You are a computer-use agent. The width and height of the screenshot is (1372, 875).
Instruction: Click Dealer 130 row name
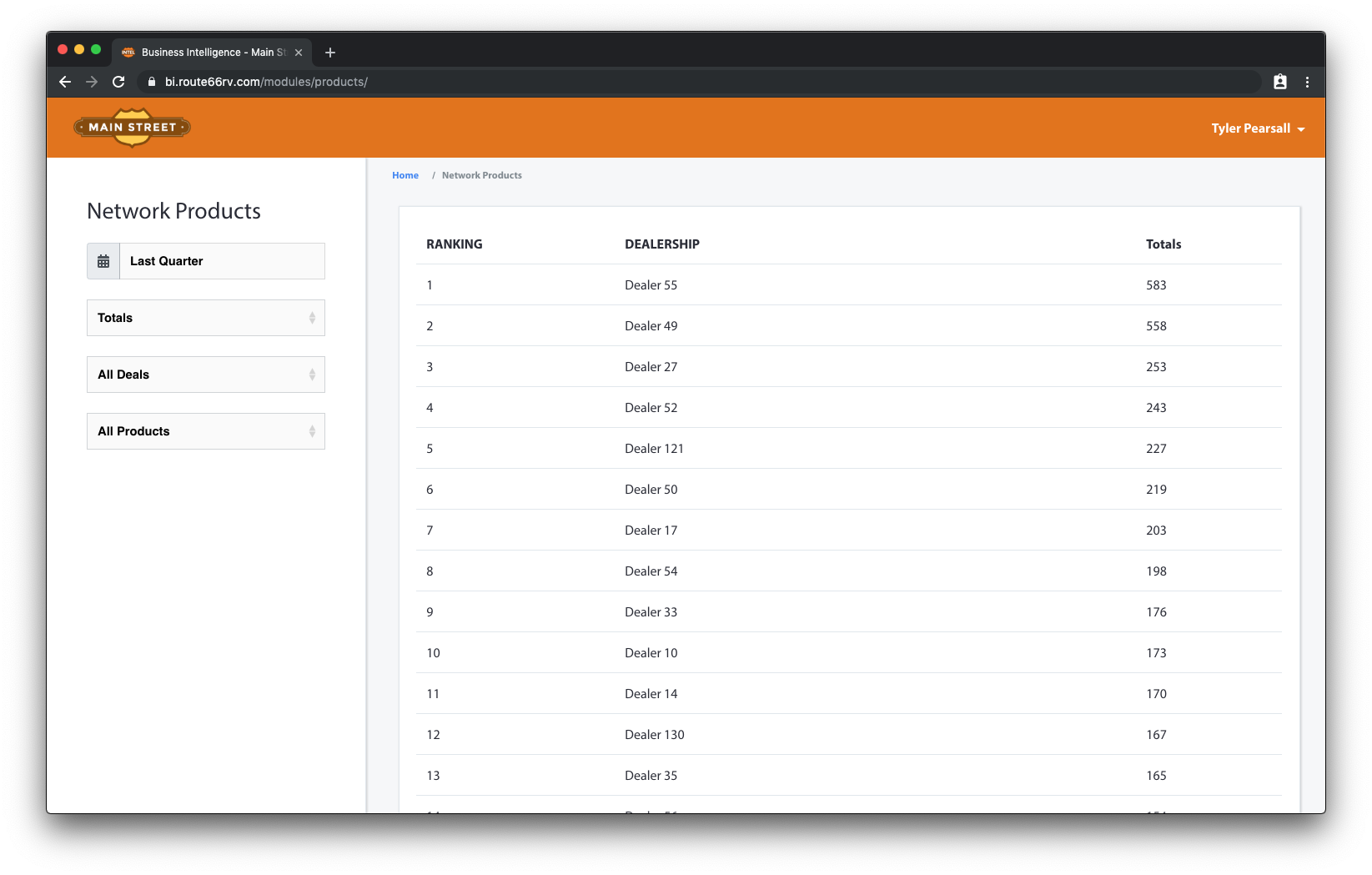pos(655,735)
